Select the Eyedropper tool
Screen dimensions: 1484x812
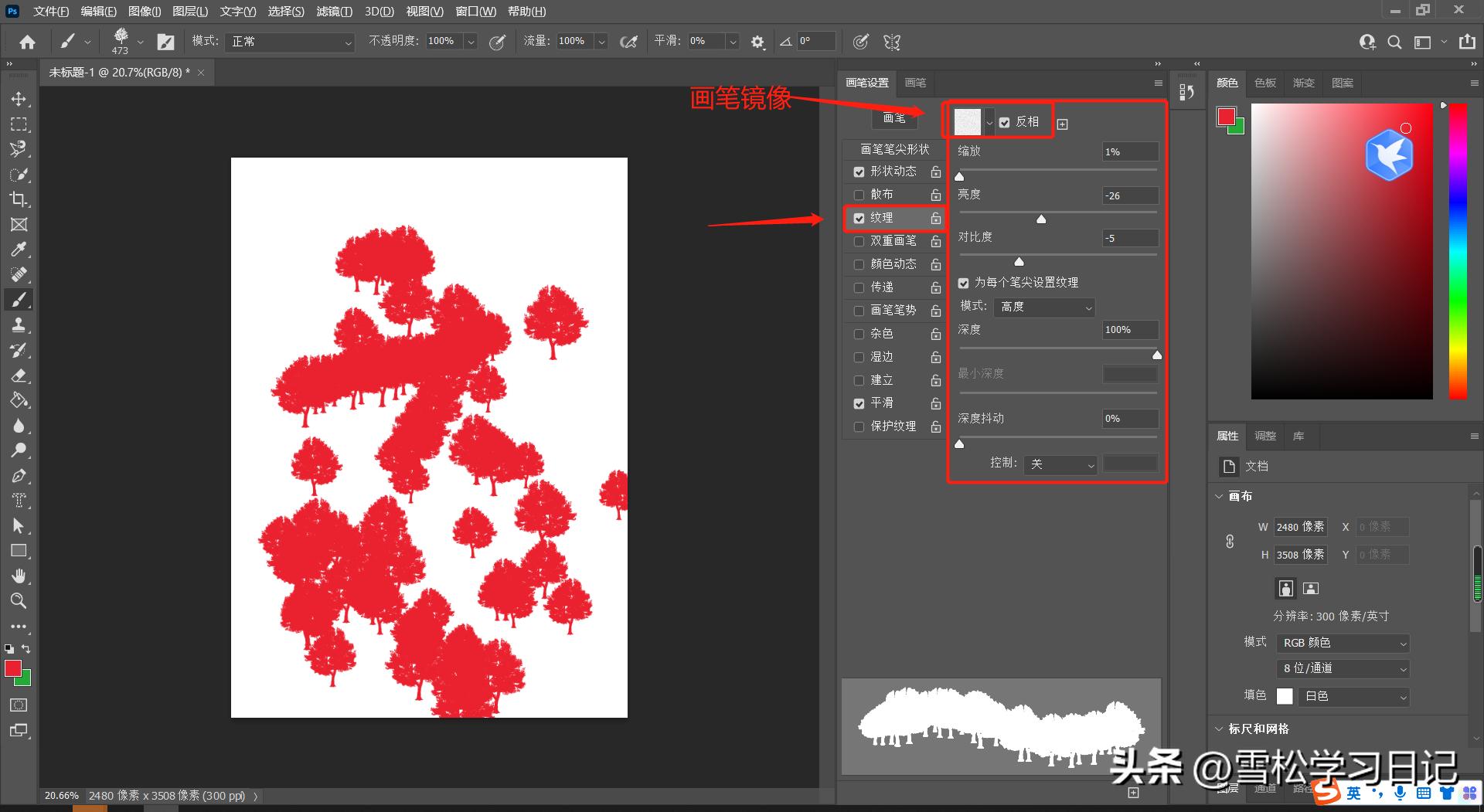coord(19,250)
